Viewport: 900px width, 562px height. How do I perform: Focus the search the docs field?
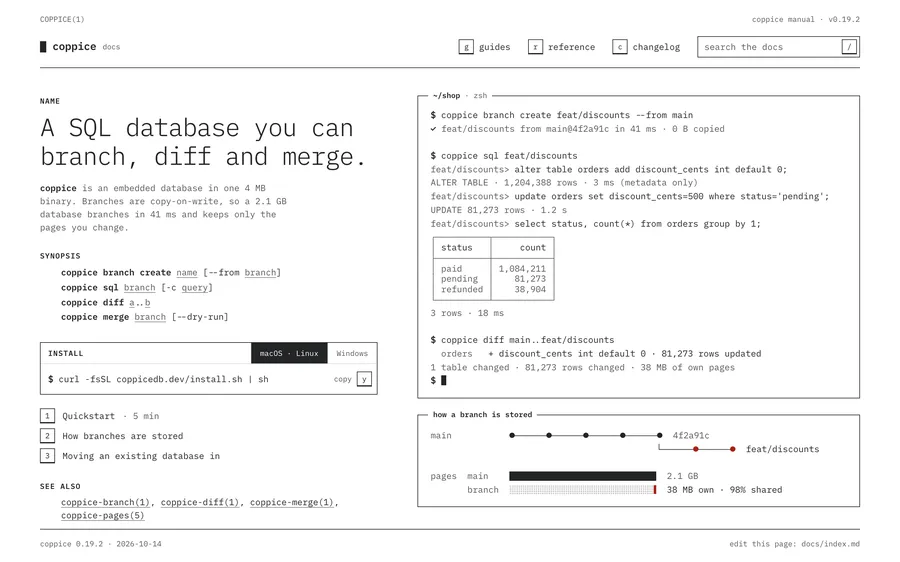coord(769,47)
